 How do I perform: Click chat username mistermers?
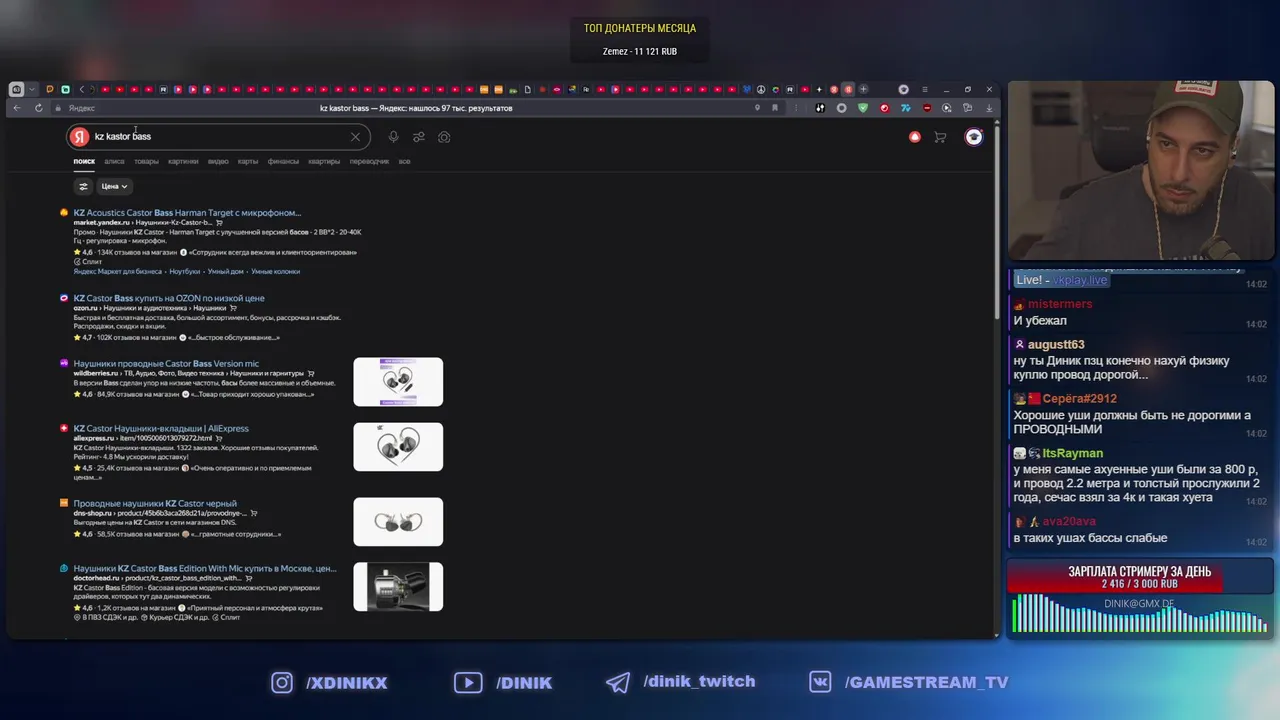(1060, 304)
